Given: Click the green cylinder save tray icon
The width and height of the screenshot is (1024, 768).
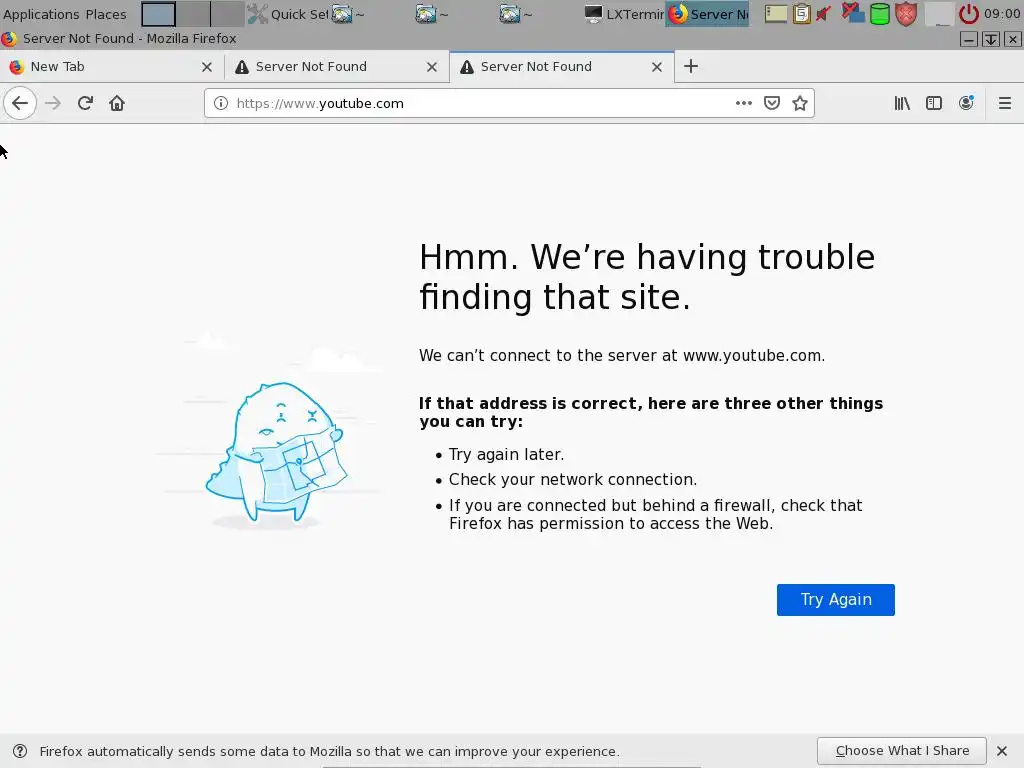Looking at the screenshot, I should 880,14.
